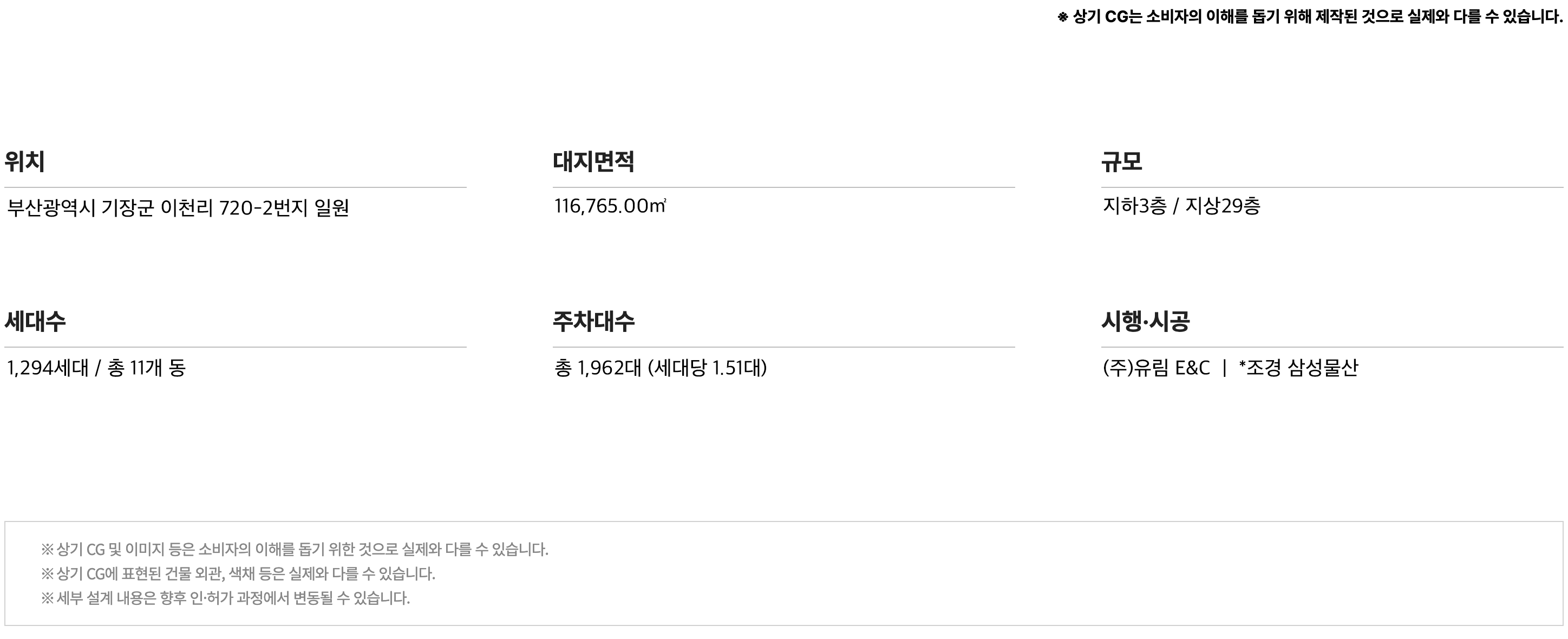Click the third notice about 세부 설계 내용
Image resolution: width=1568 pixels, height=639 pixels.
225,598
